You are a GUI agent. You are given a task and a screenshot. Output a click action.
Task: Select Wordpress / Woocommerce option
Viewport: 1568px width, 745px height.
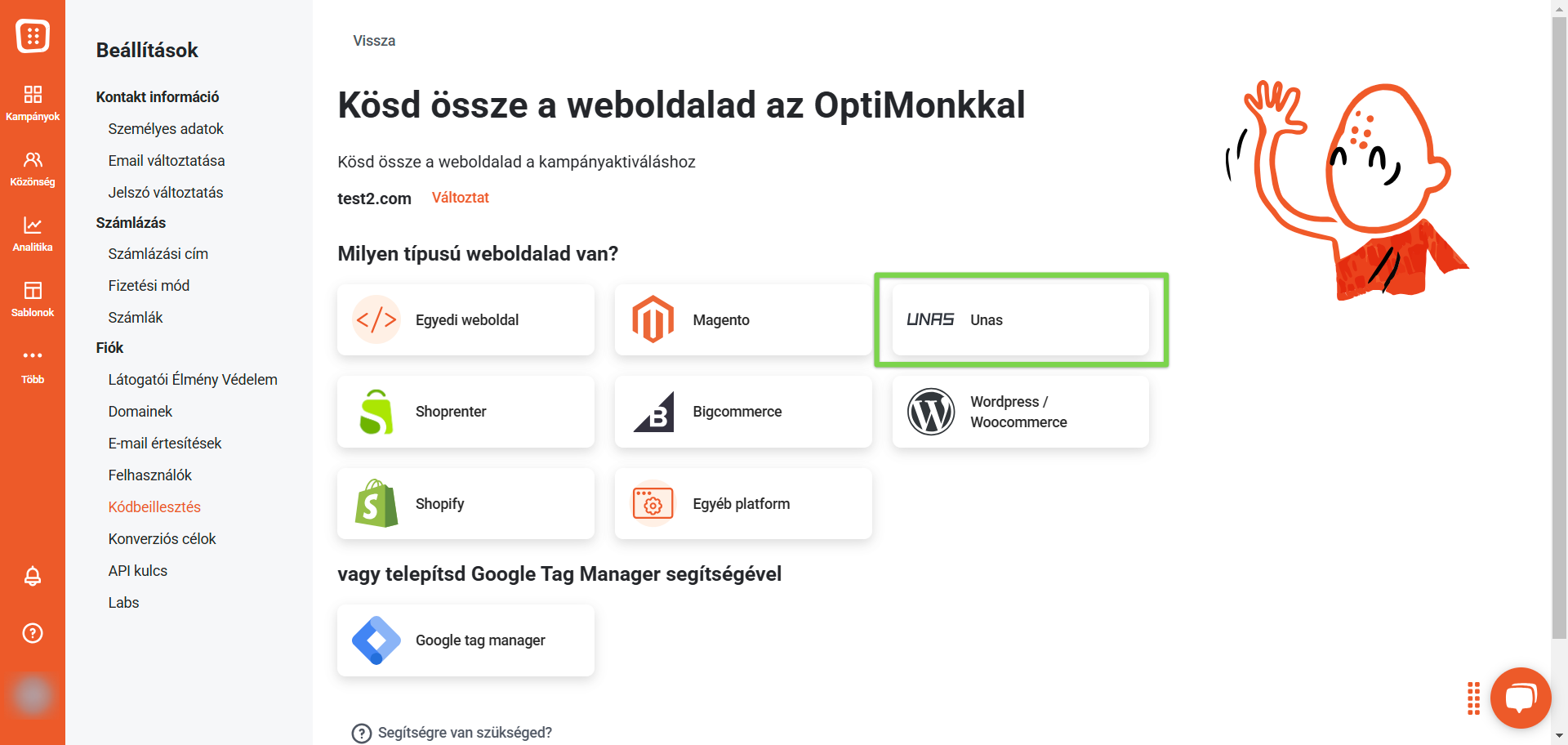pyautogui.click(x=1021, y=412)
